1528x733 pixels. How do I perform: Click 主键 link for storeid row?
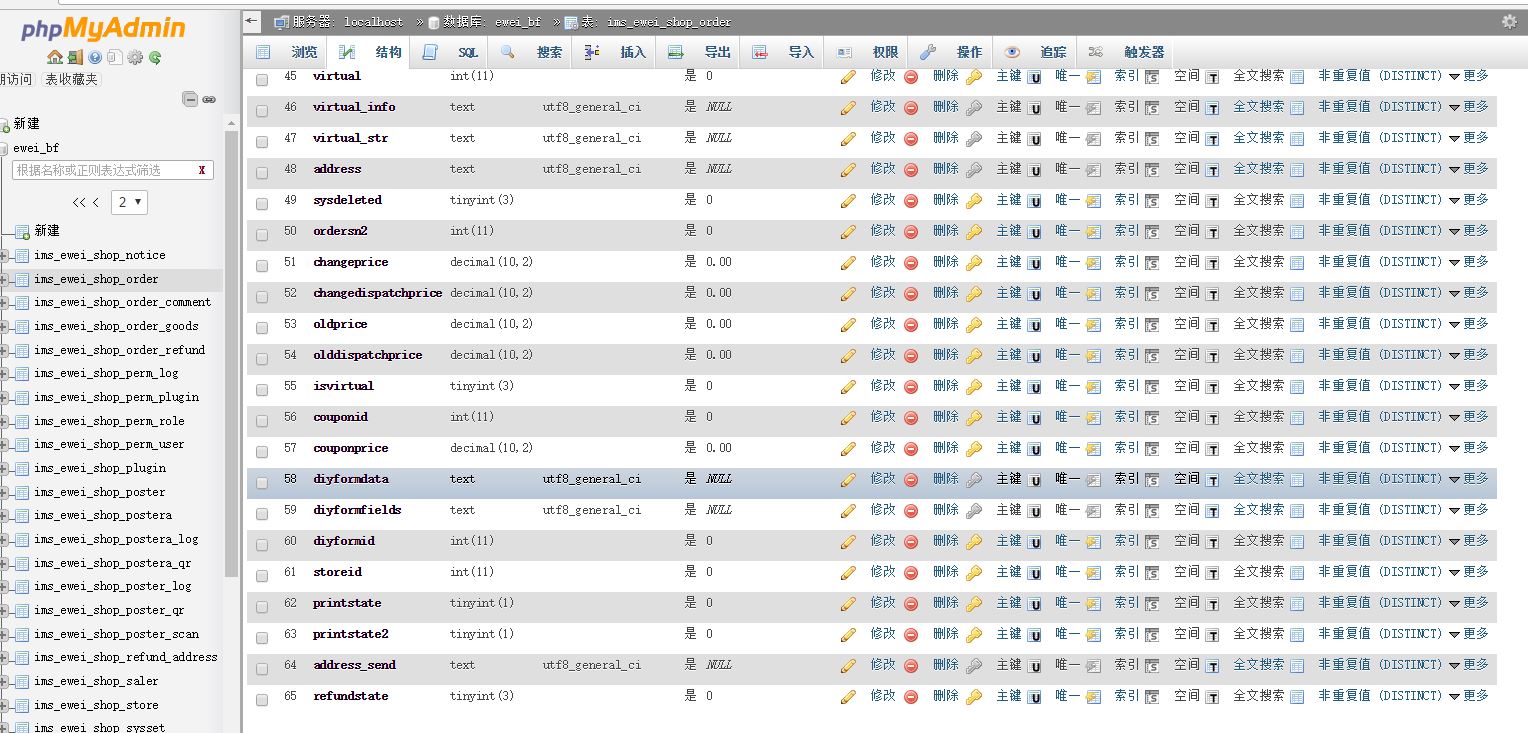tap(1009, 572)
